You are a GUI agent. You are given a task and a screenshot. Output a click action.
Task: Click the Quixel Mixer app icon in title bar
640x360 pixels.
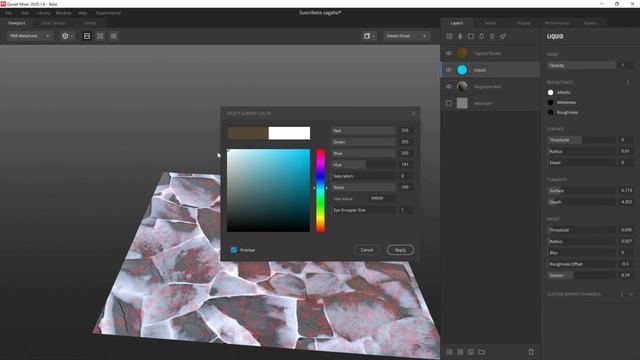click(3, 4)
